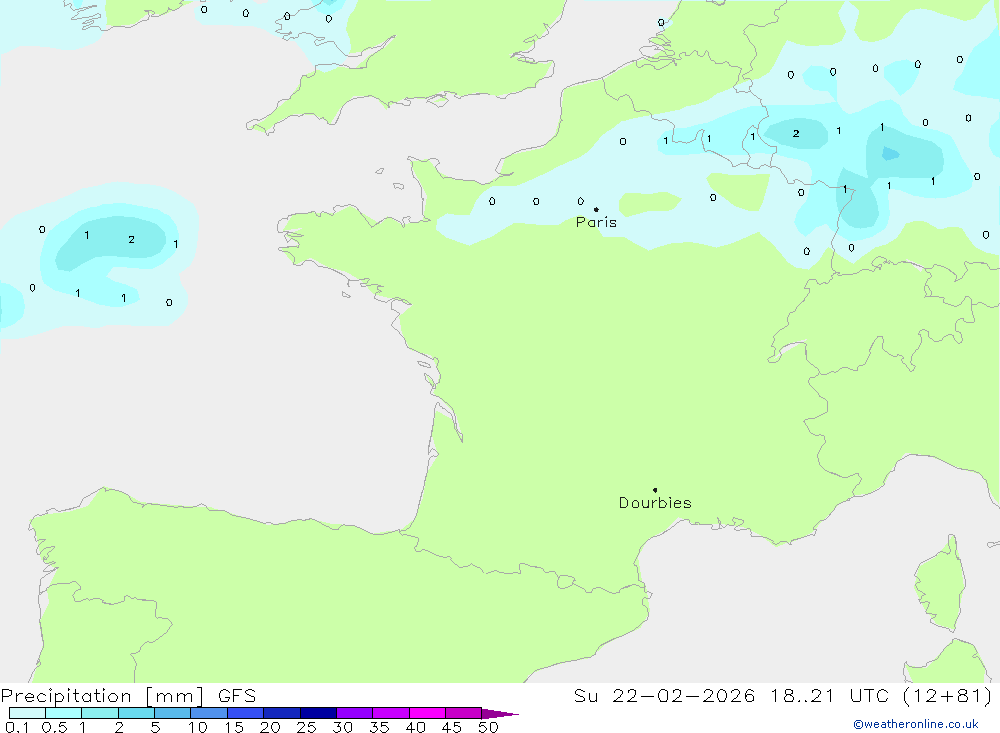Select the black dot marker above Paris
This screenshot has height=733, width=1000.
(x=596, y=209)
